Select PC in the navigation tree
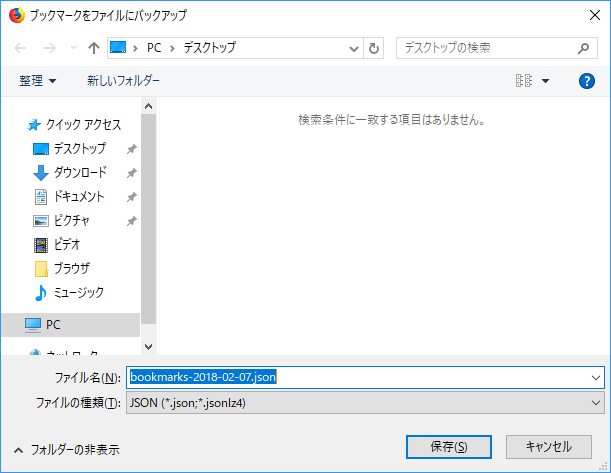611x473 pixels. coord(70,325)
